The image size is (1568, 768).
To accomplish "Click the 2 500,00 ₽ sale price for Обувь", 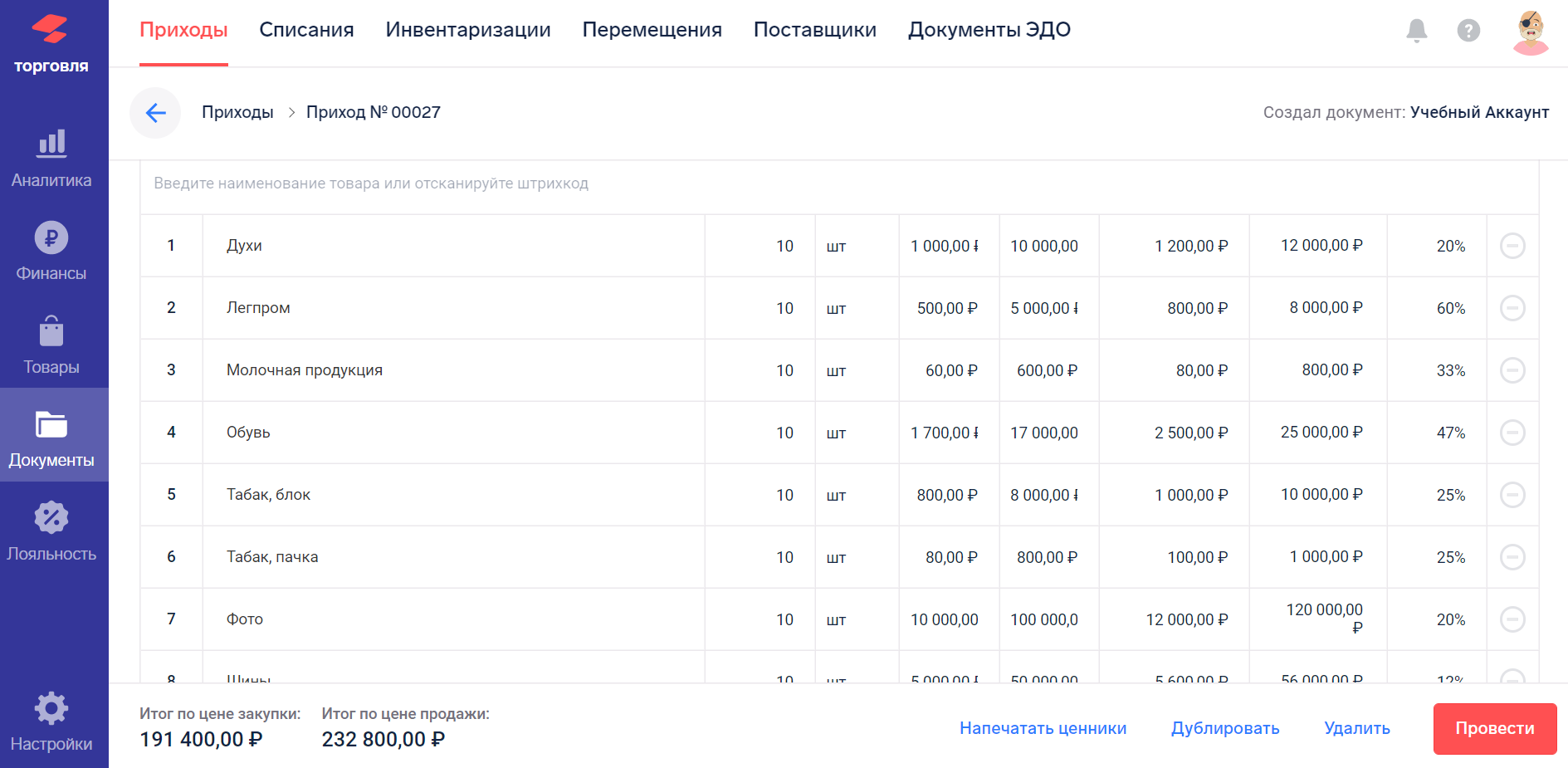I will pos(1191,433).
